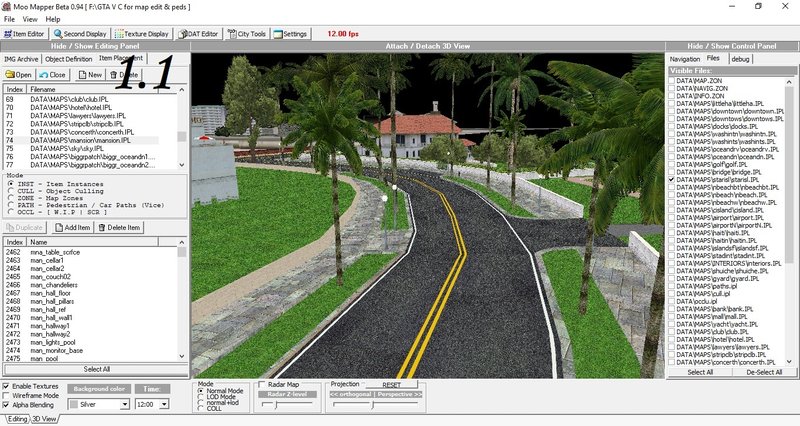800x426 pixels.
Task: Click De-Select All in Visible Files
Action: point(764,372)
